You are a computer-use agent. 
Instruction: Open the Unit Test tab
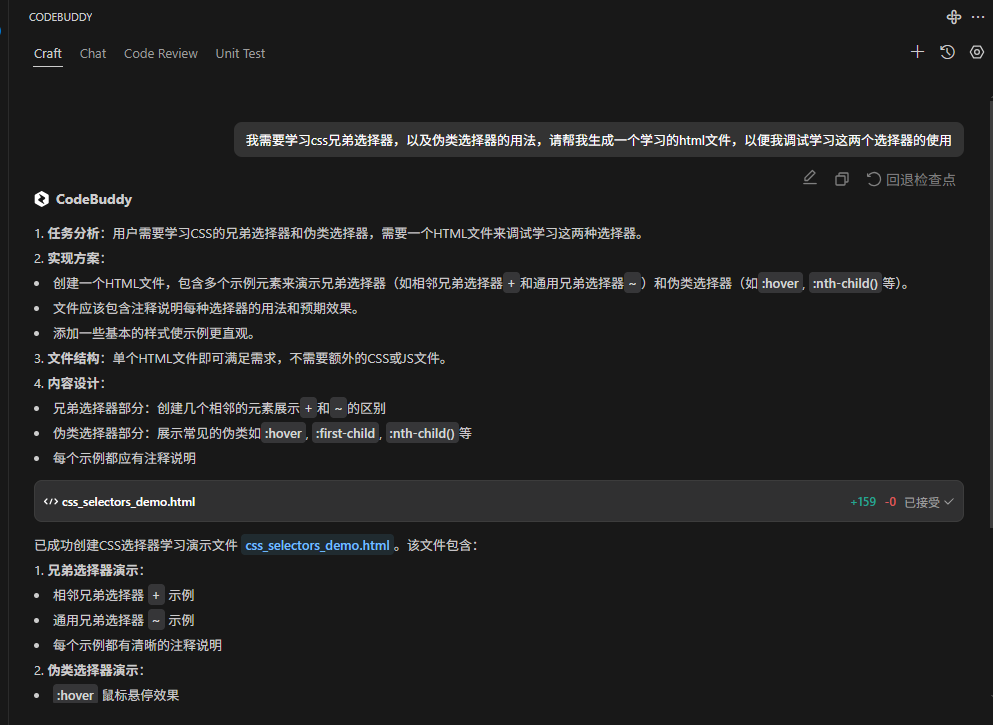coord(240,54)
